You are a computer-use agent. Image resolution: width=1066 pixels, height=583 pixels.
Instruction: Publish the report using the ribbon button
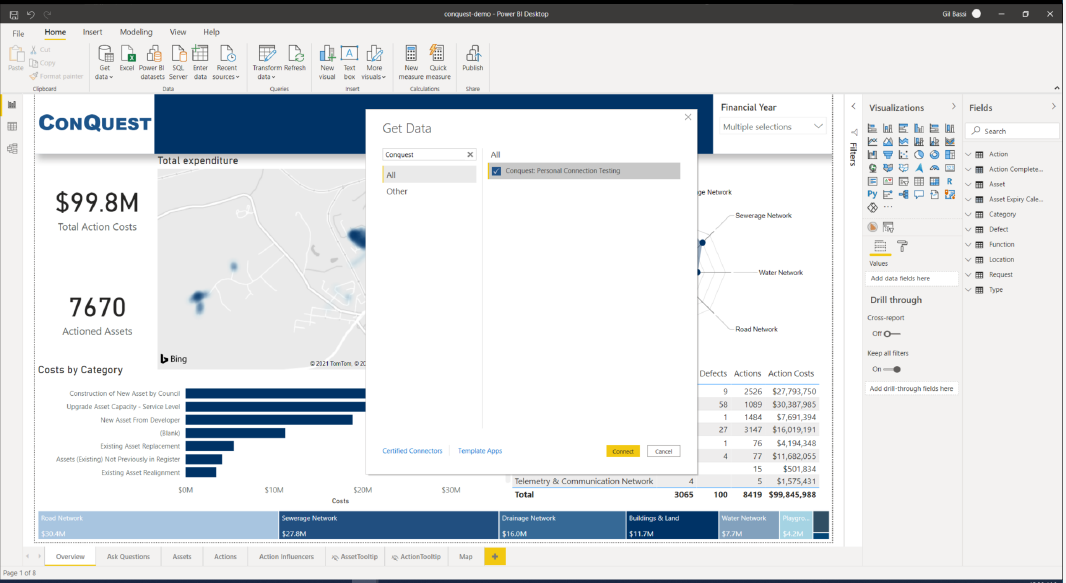click(472, 58)
